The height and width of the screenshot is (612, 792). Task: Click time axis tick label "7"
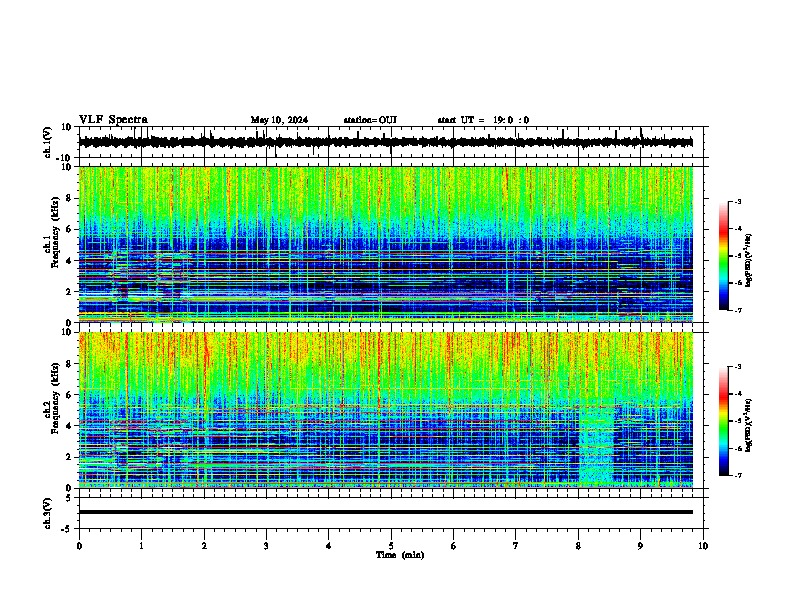tap(516, 546)
